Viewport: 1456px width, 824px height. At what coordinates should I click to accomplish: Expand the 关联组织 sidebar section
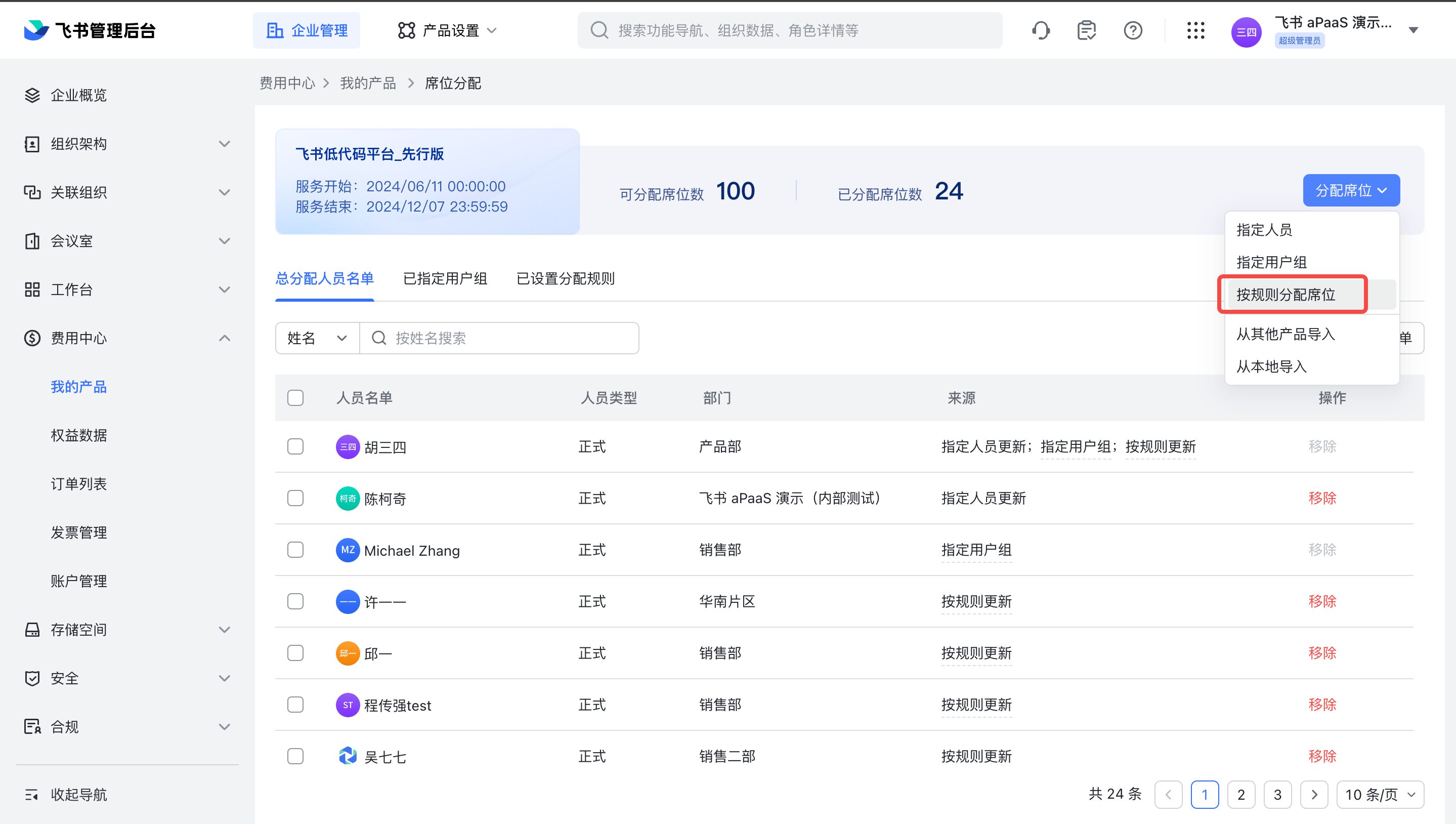pos(225,192)
